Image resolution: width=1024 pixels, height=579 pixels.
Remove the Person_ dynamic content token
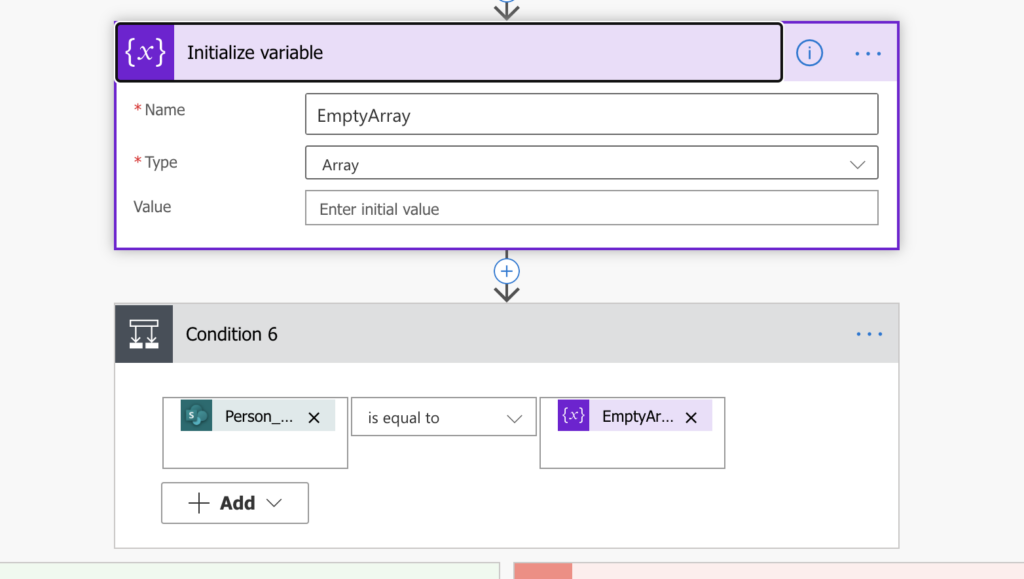click(314, 418)
